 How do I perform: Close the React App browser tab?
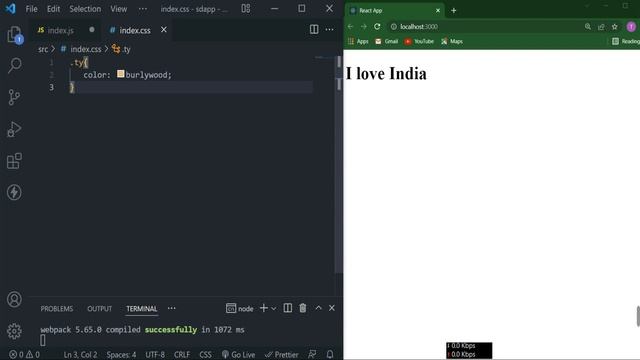438,11
